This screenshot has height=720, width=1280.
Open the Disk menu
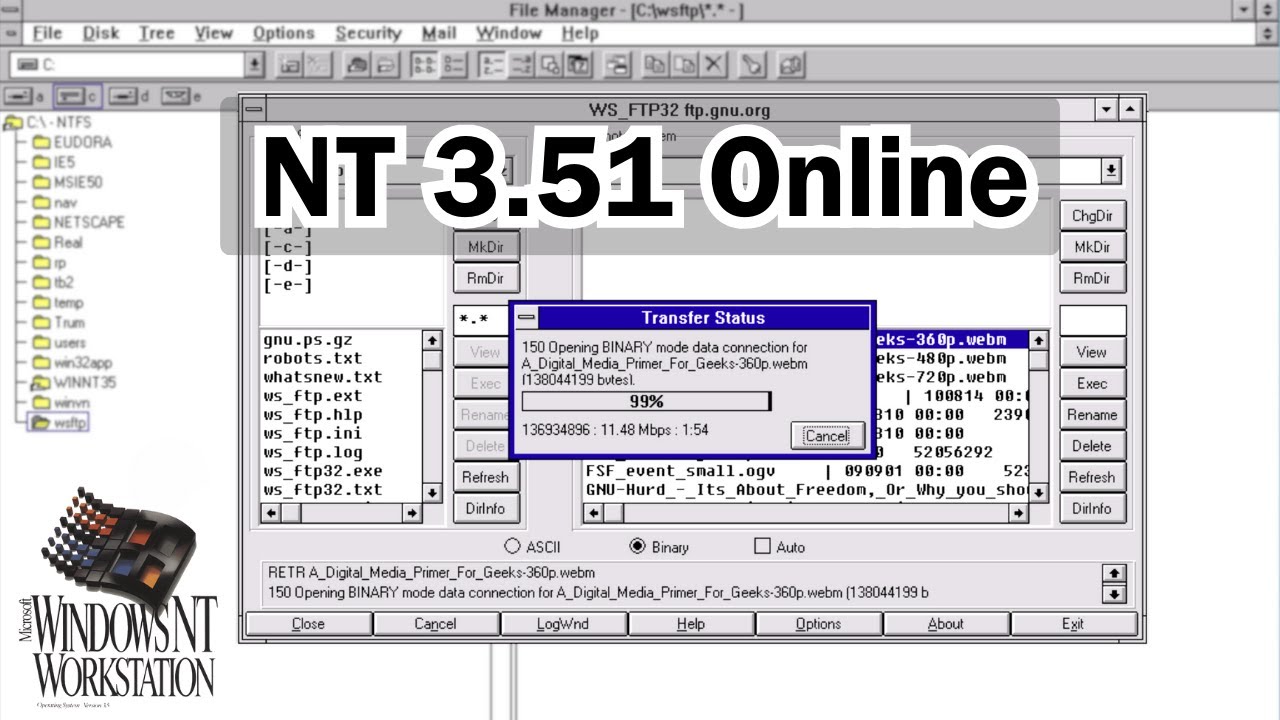101,33
